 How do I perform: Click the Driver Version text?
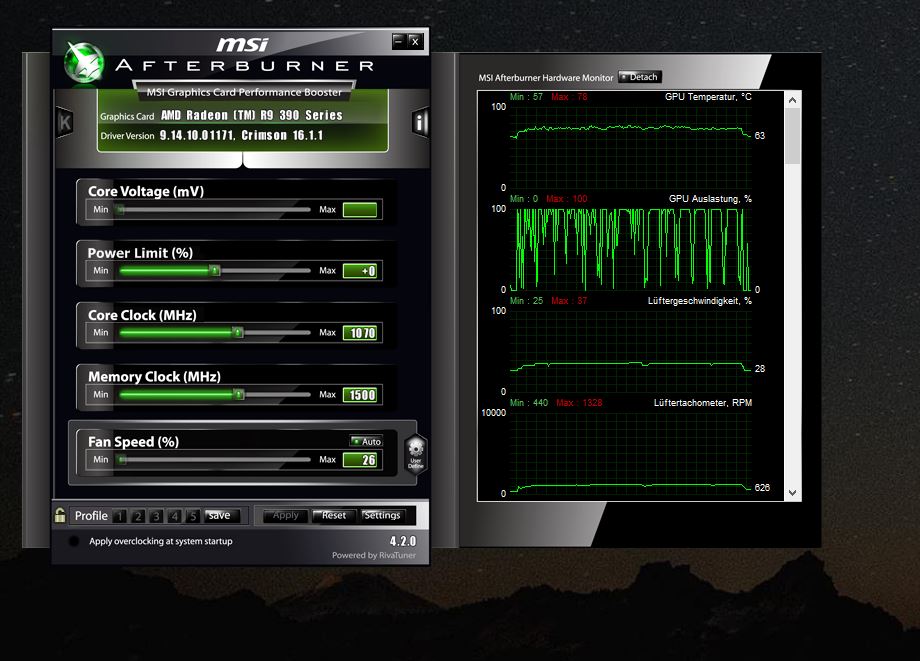[x=241, y=135]
